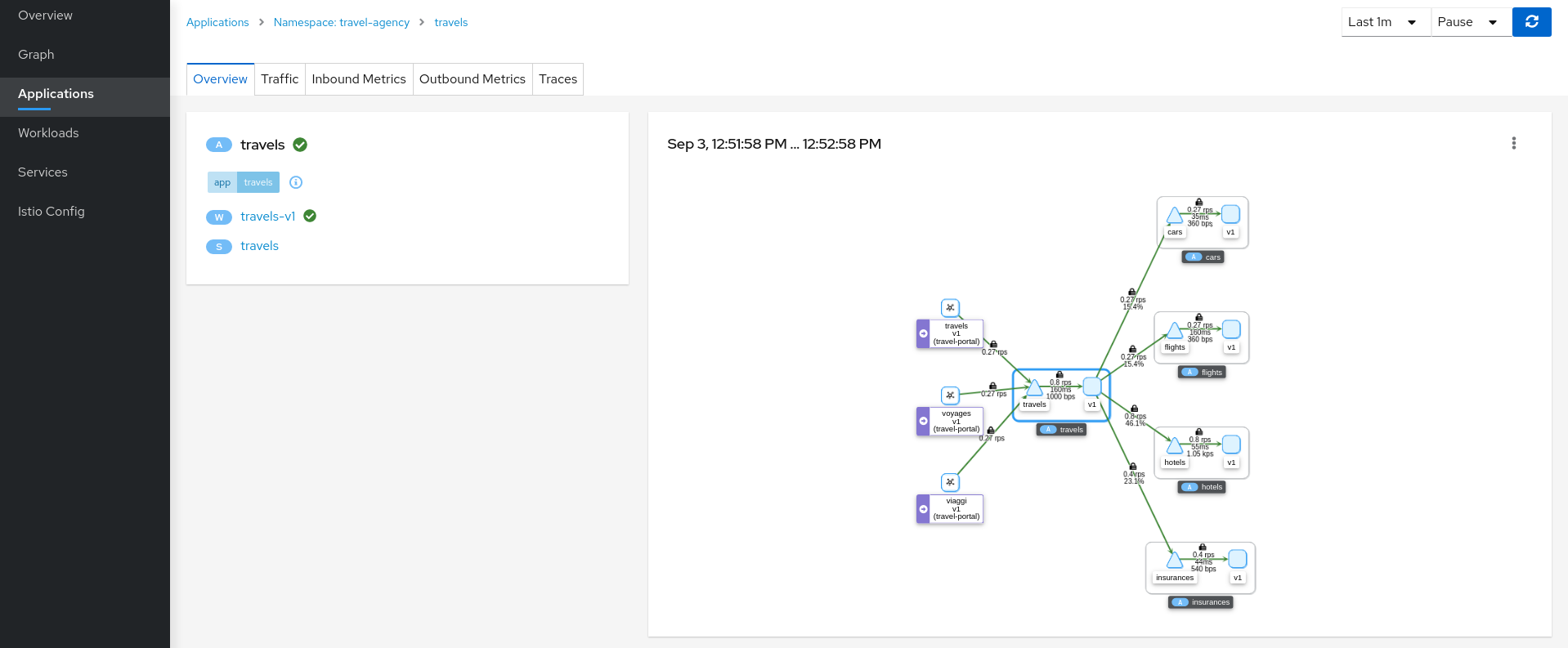Viewport: 1568px width, 648px height.
Task: Switch to the Traces tab
Action: [x=558, y=79]
